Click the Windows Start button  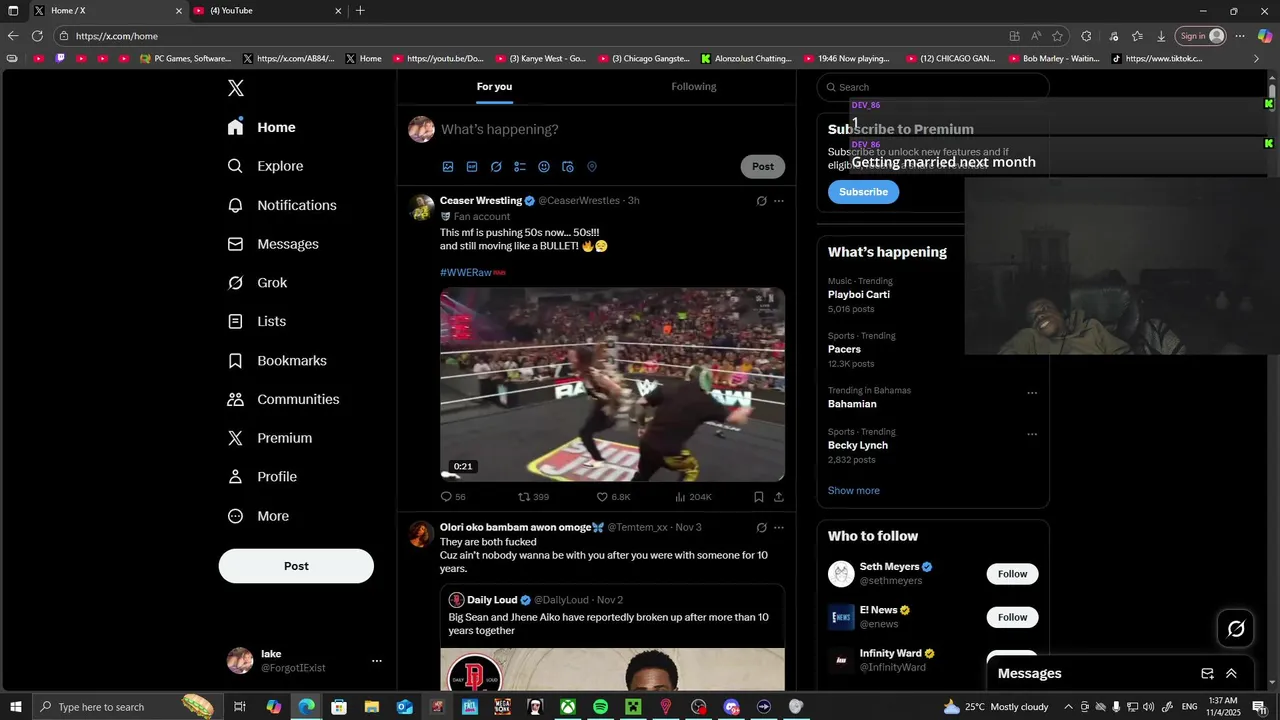click(x=14, y=707)
